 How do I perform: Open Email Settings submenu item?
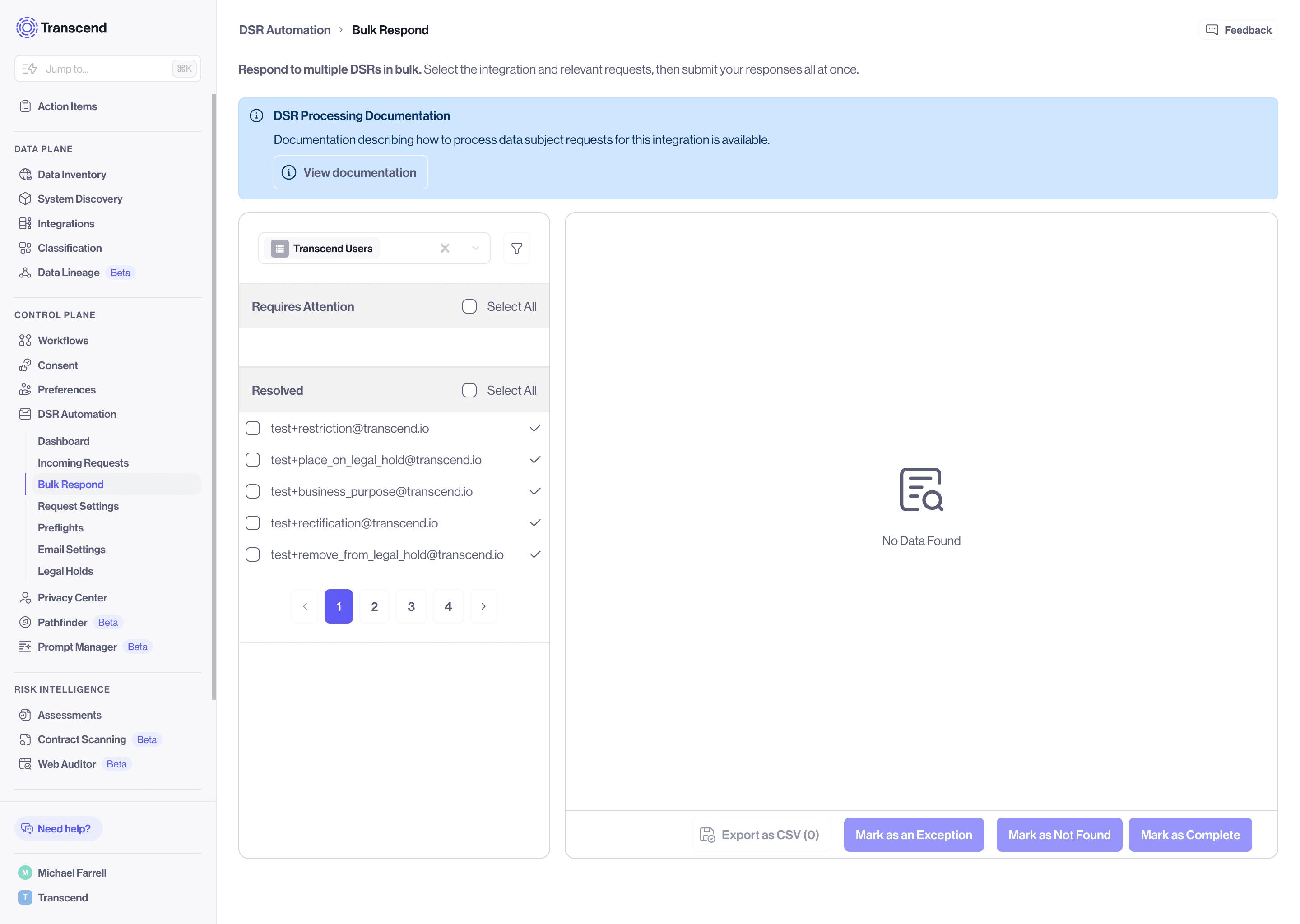[x=72, y=550]
